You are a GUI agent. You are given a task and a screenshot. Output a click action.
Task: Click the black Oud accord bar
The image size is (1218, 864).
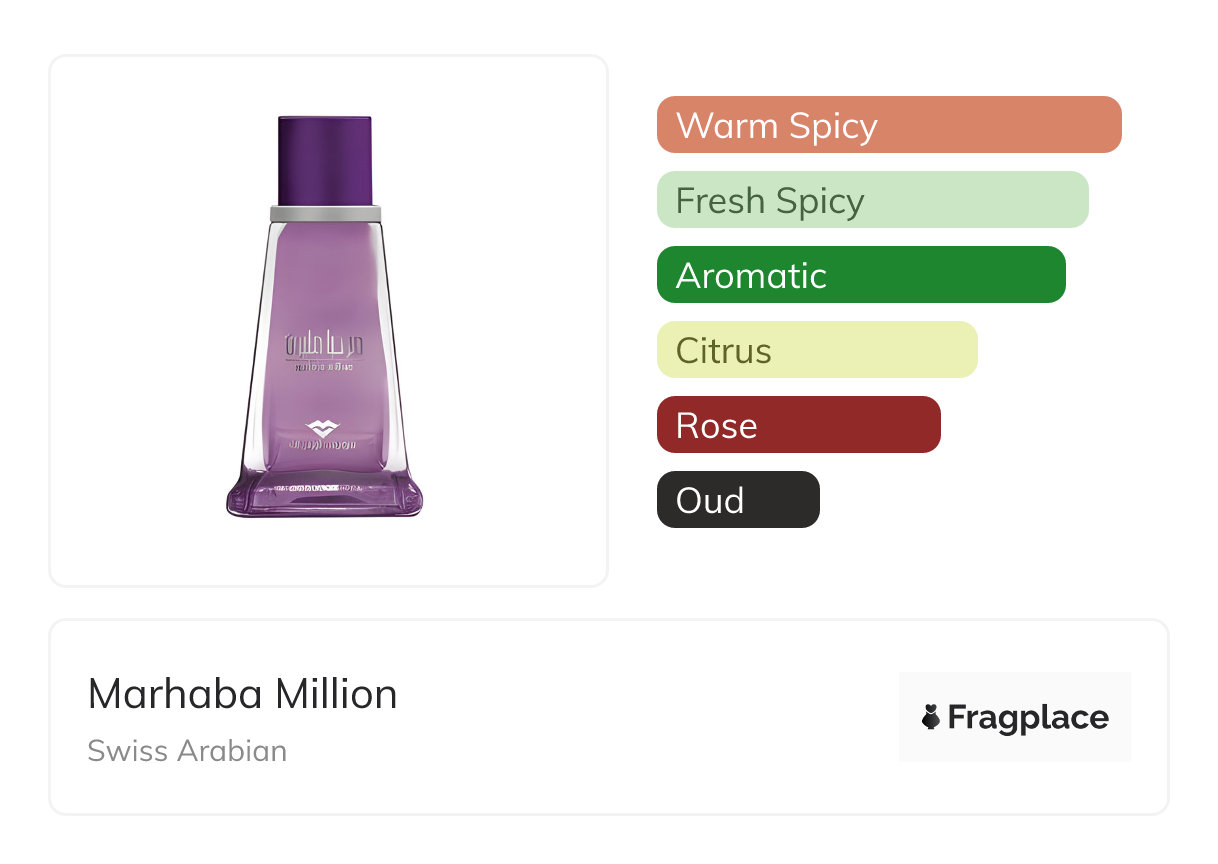738,500
